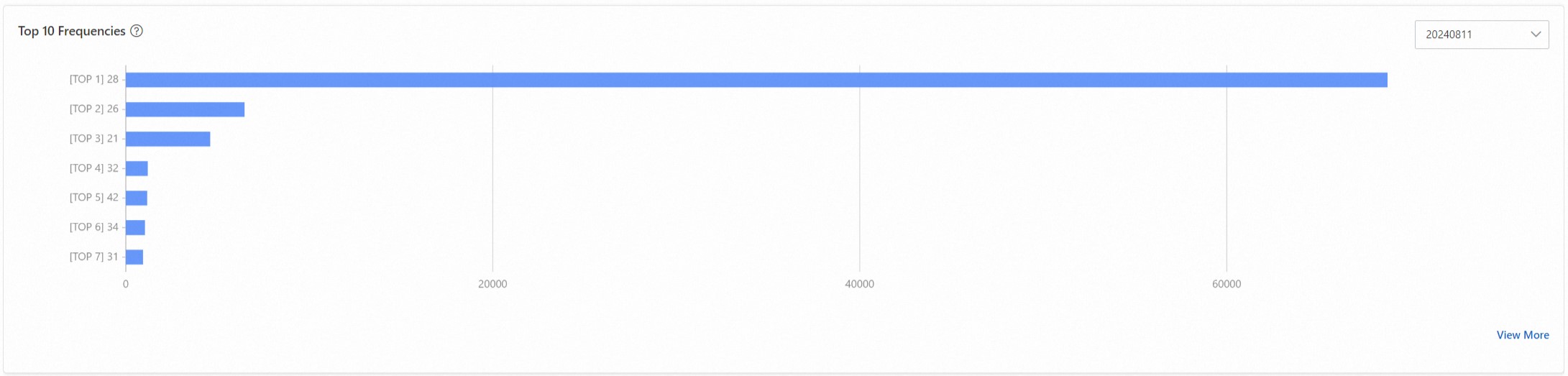1568x376 pixels.
Task: Click the [TOP 2] 26 axis label
Action: pyautogui.click(x=93, y=109)
